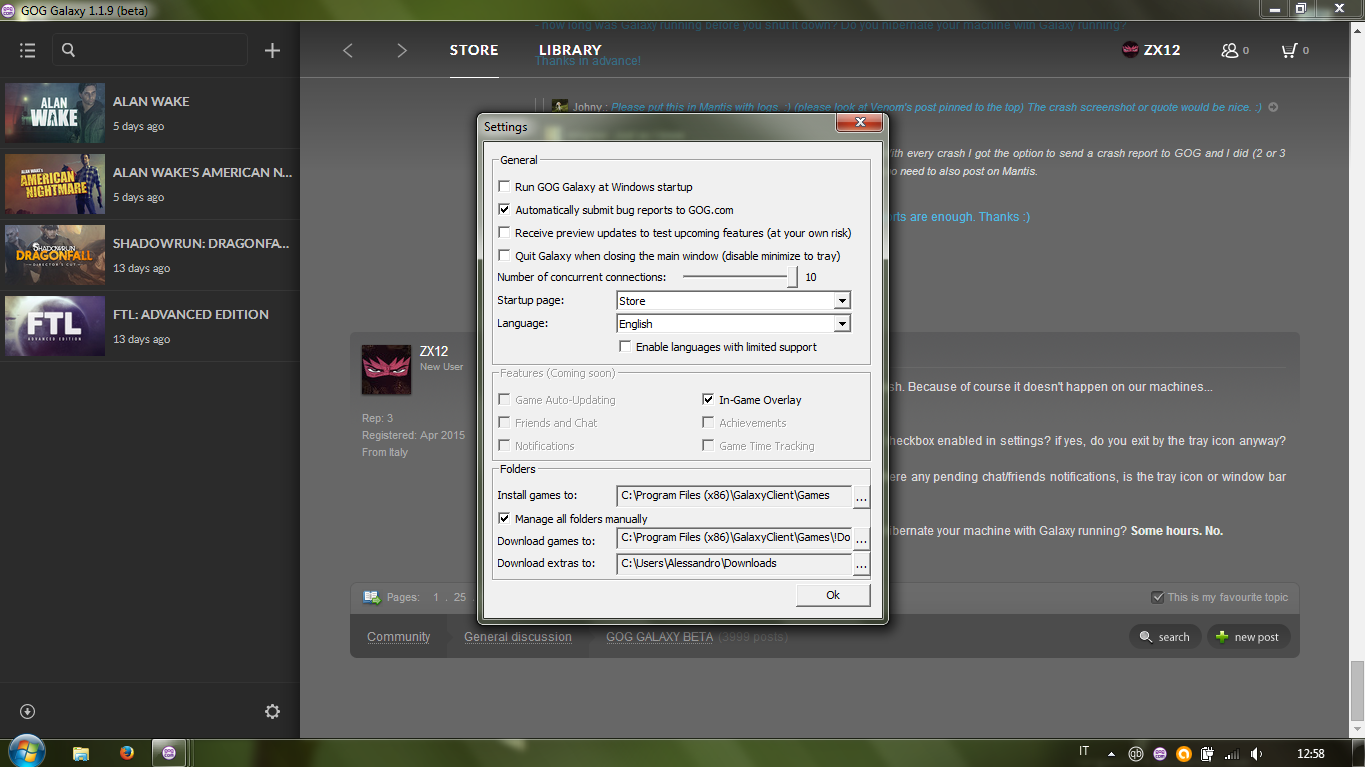Browse for the Download extras folder

pyautogui.click(x=861, y=565)
